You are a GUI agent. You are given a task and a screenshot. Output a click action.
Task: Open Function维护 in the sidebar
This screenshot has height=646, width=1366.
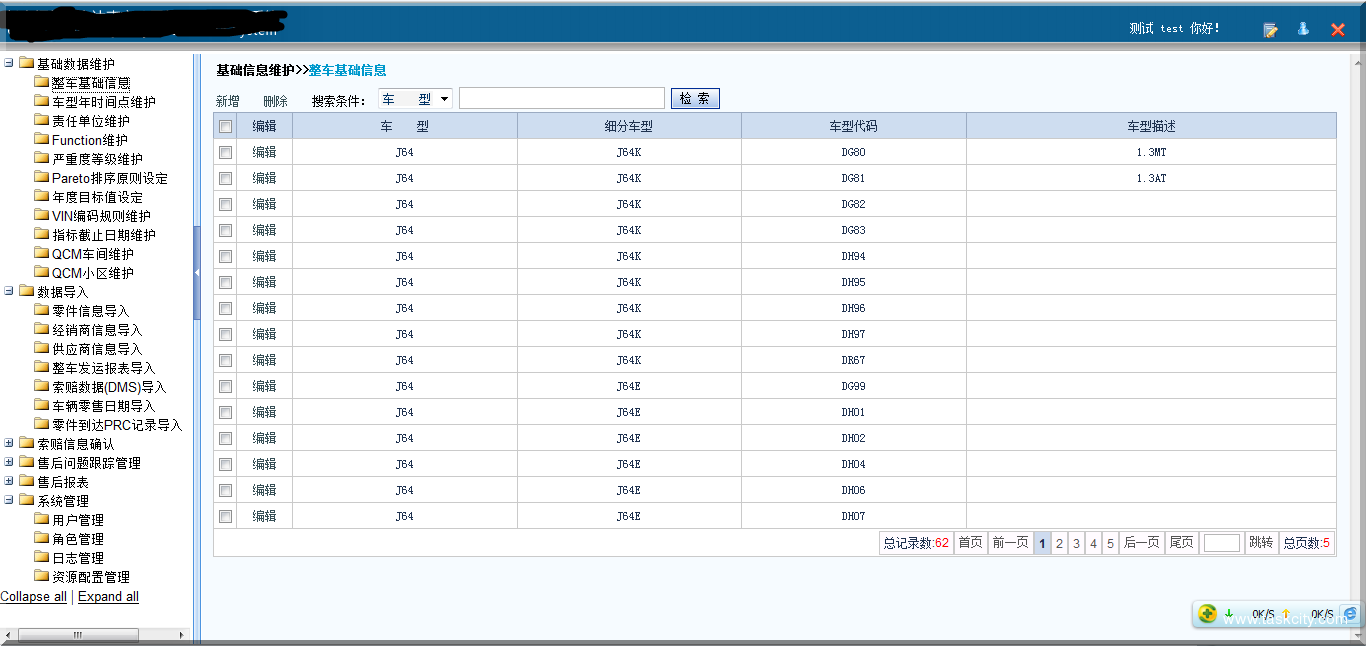pyautogui.click(x=89, y=140)
